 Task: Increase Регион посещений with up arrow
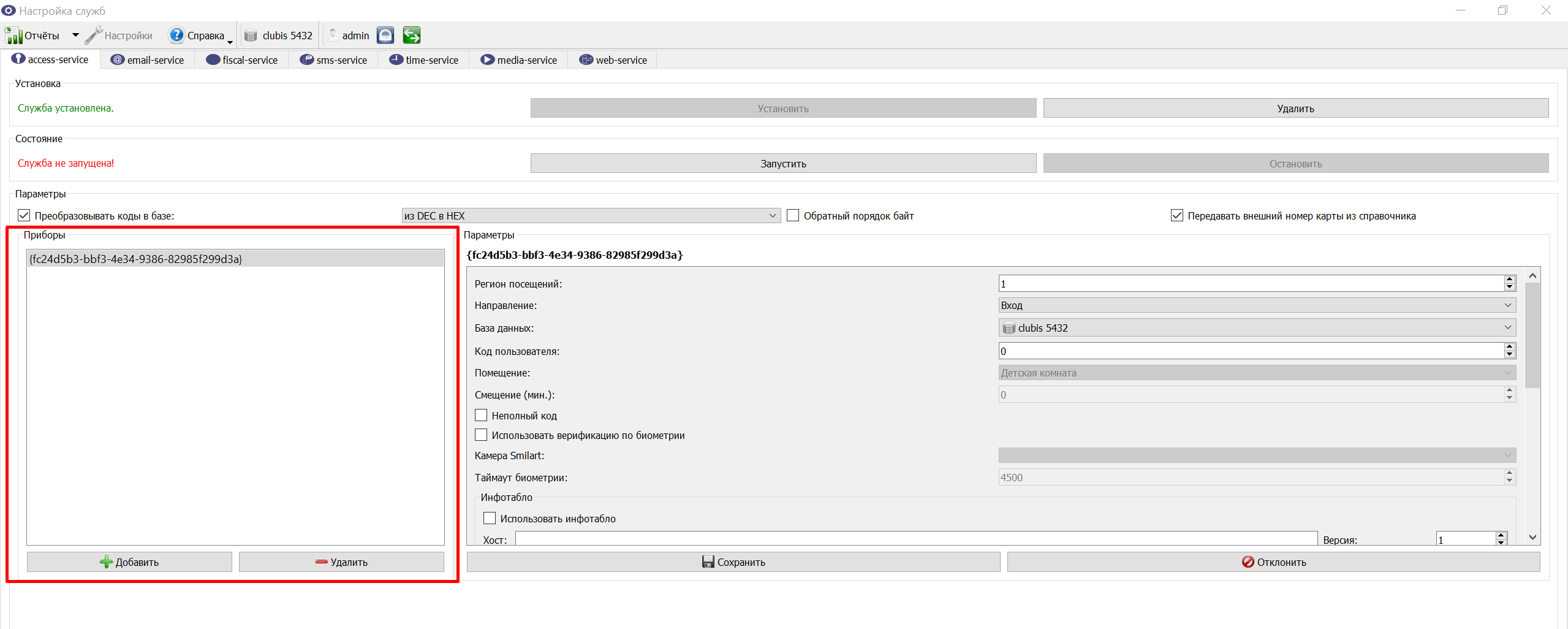(1510, 280)
